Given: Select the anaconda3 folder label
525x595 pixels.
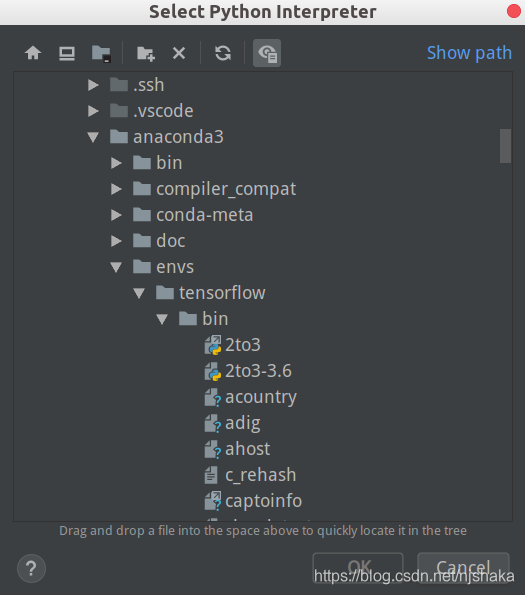Looking at the screenshot, I should click(x=178, y=137).
